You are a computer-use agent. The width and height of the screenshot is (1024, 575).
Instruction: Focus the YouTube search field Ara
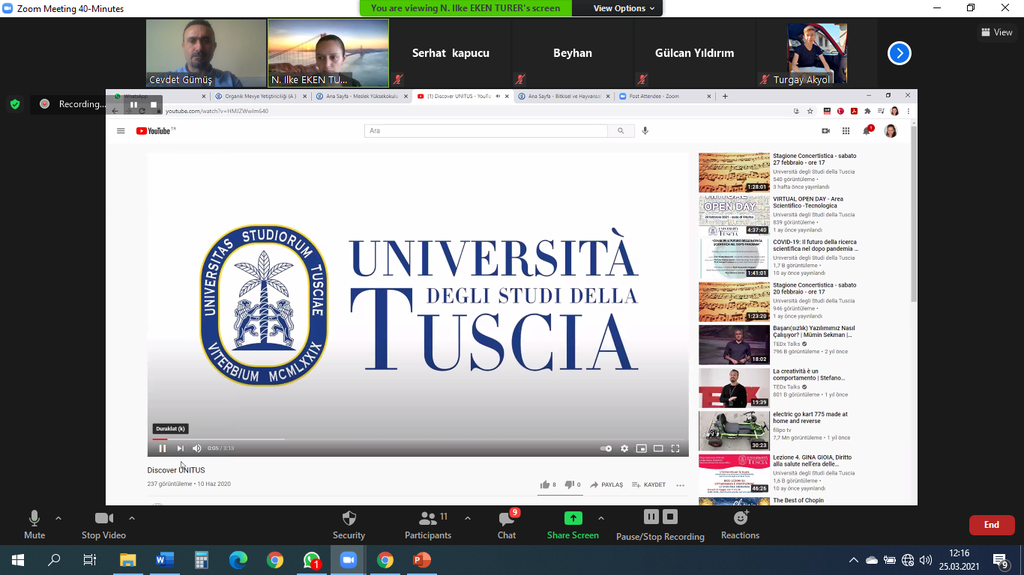tap(486, 131)
